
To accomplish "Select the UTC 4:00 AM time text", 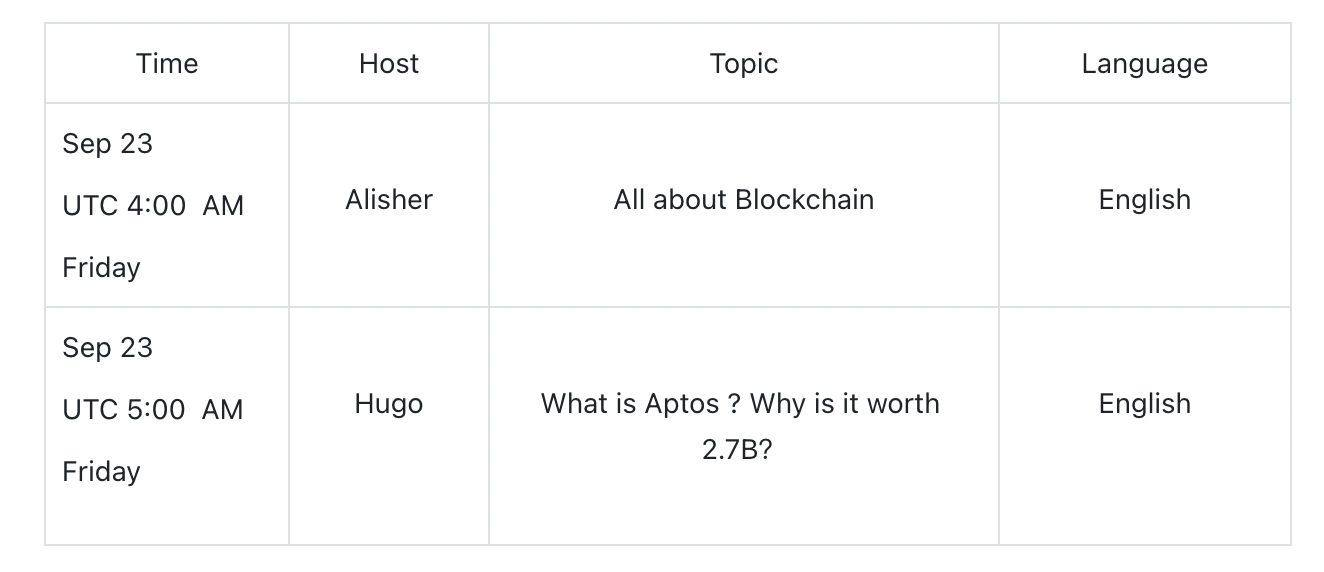I will (x=153, y=206).
